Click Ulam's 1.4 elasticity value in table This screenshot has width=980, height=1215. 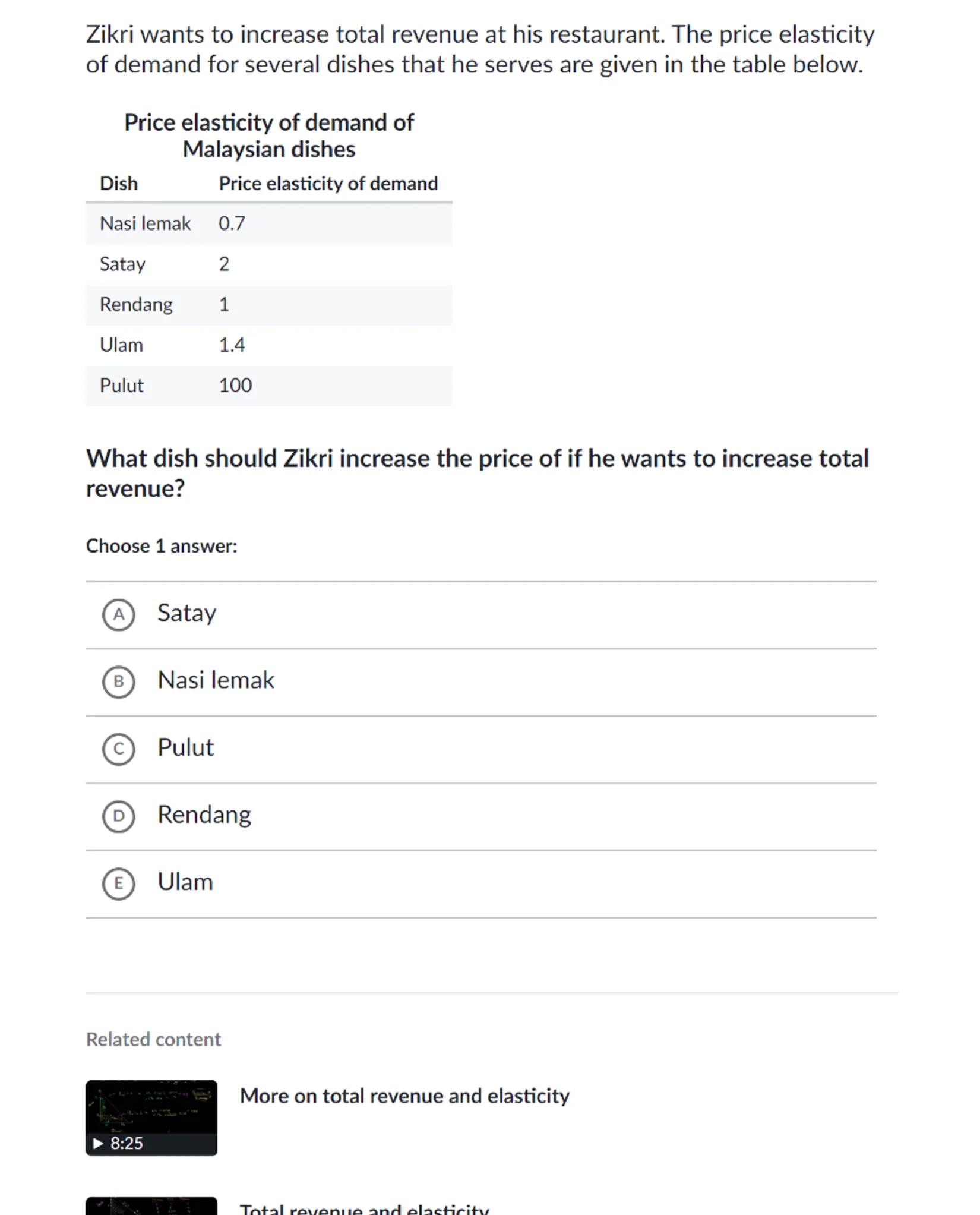[x=232, y=345]
